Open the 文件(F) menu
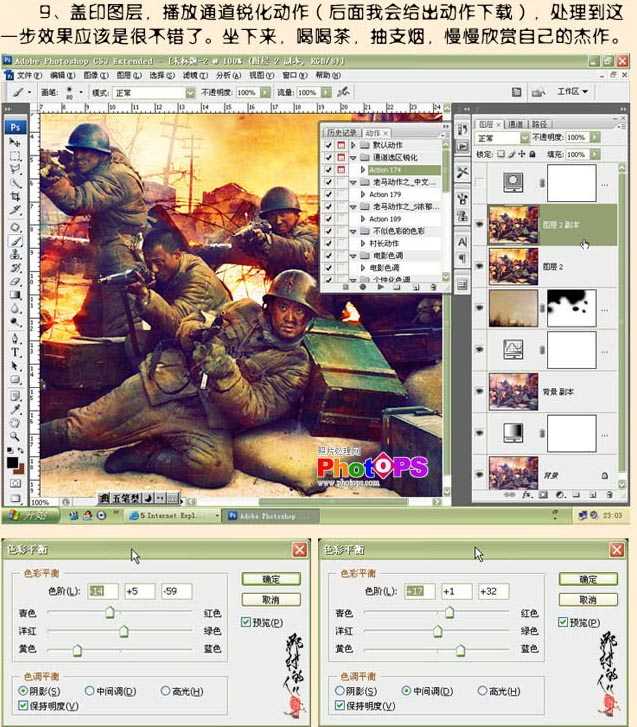The image size is (637, 727). [29, 75]
